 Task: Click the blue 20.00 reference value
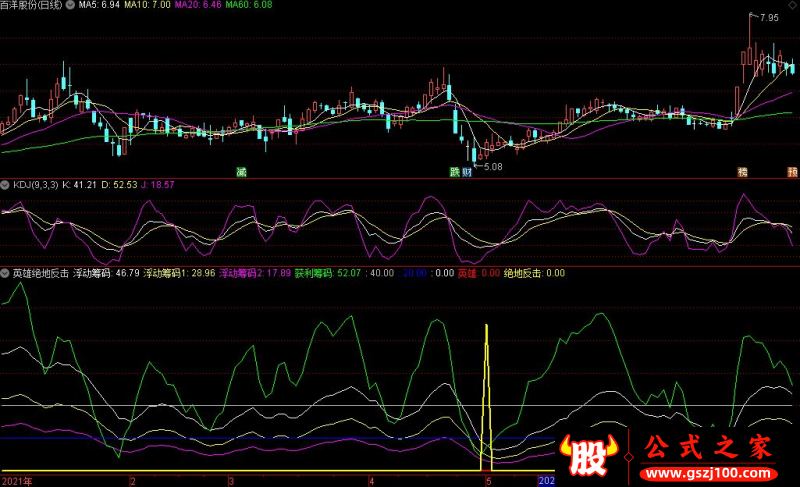[x=415, y=273]
